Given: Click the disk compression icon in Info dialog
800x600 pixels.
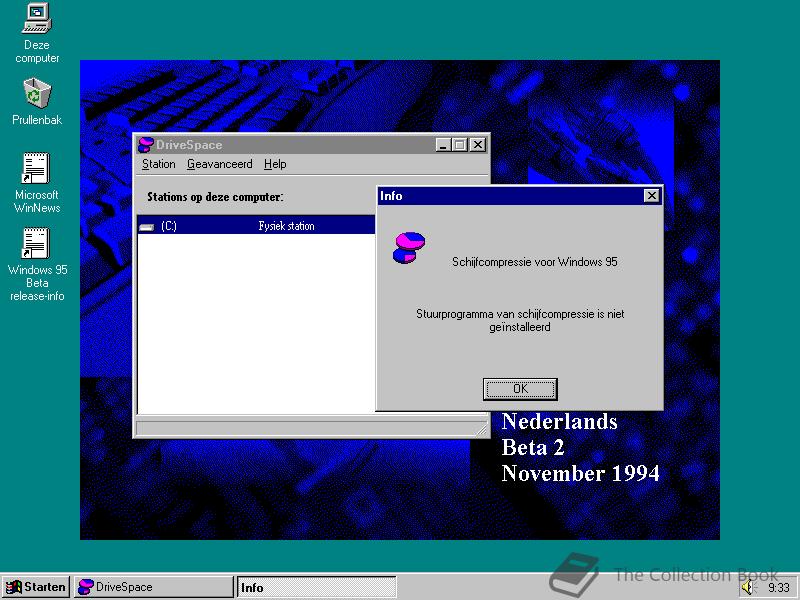Looking at the screenshot, I should click(x=409, y=247).
